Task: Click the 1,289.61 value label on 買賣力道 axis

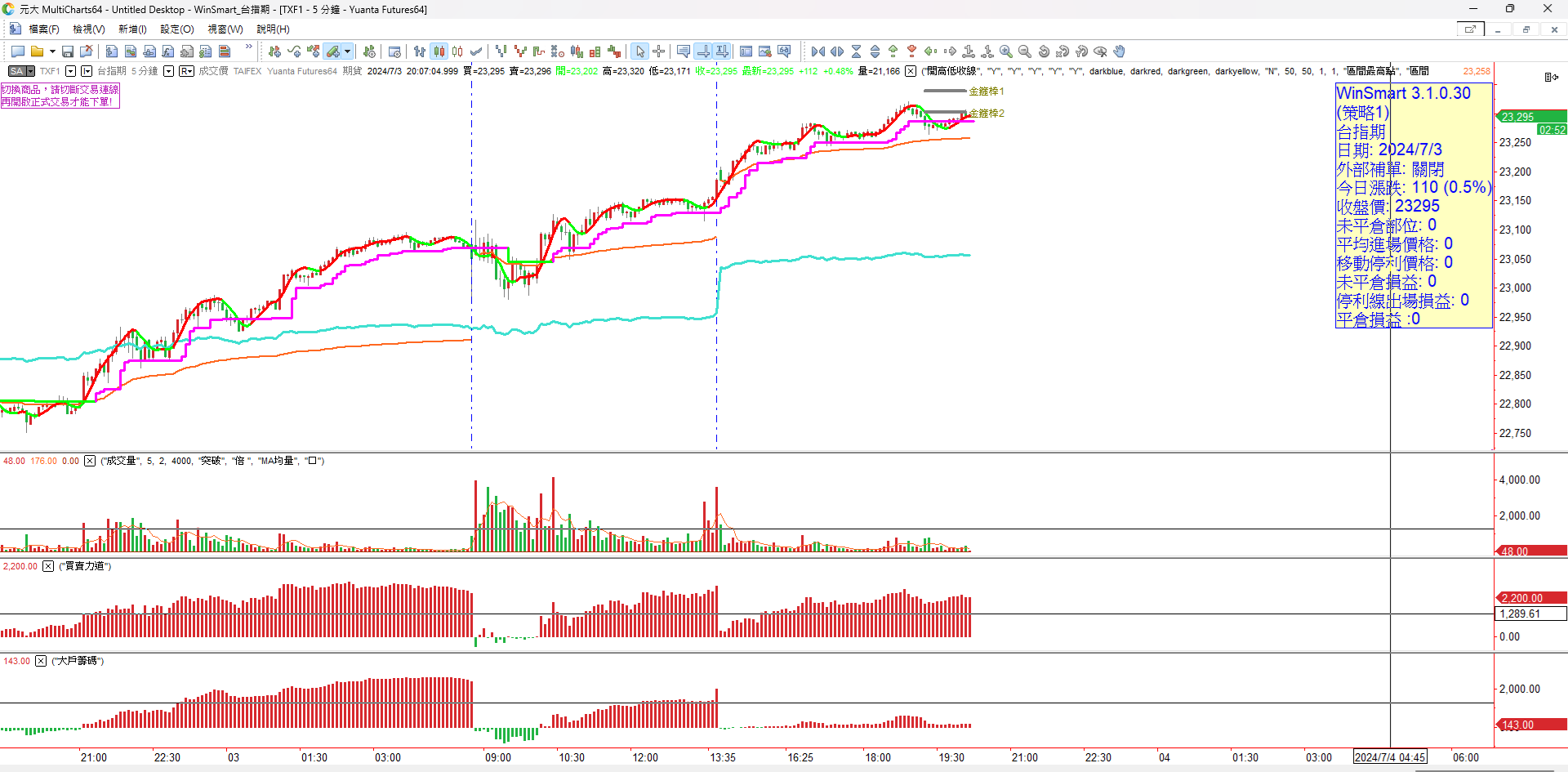Action: coord(1530,614)
